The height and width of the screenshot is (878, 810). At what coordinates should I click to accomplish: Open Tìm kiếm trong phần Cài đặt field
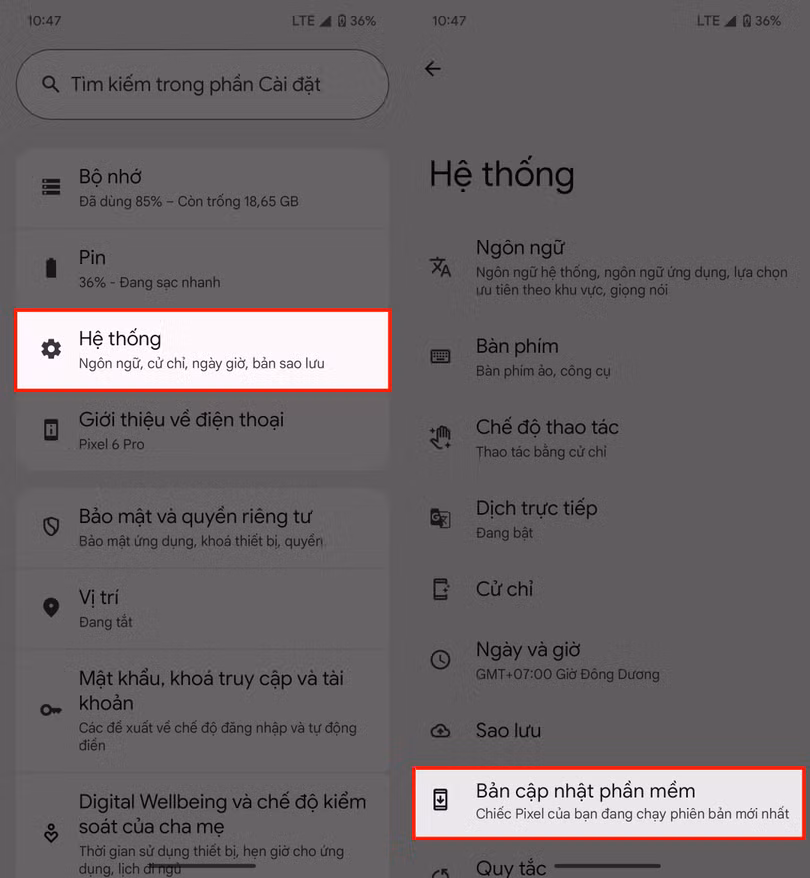pyautogui.click(x=202, y=85)
